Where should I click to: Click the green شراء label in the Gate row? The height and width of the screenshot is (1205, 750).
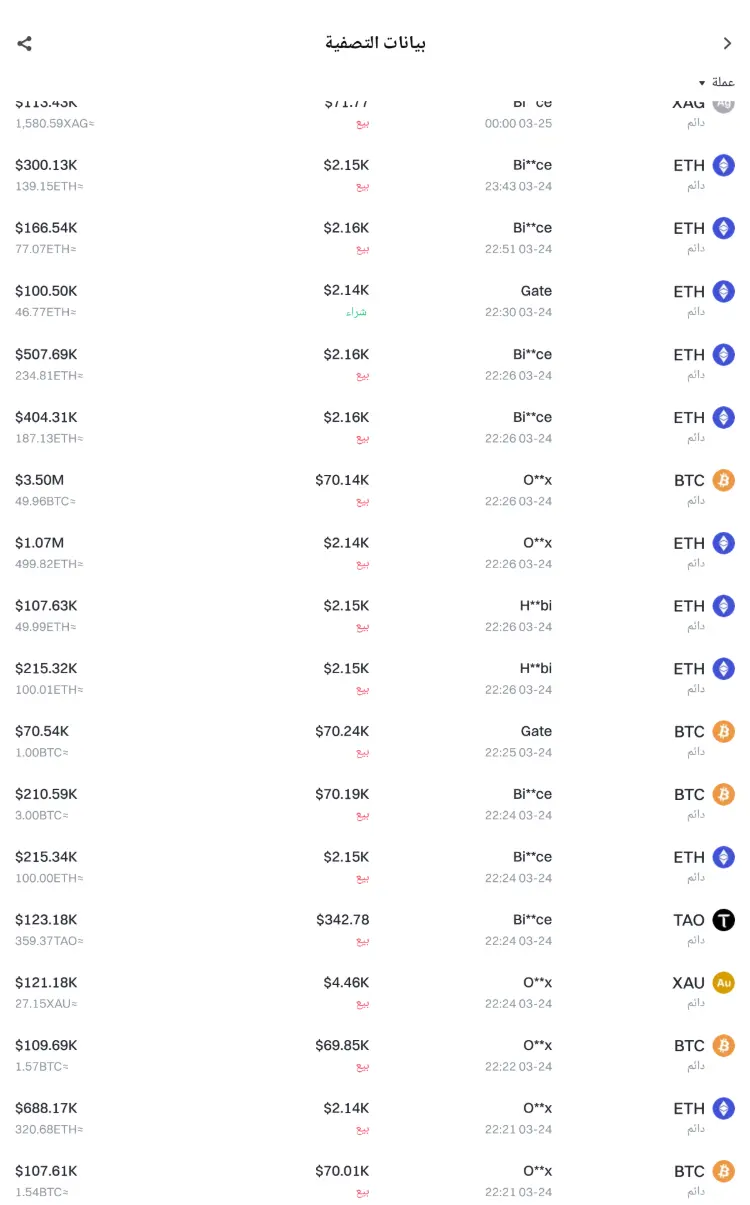pyautogui.click(x=357, y=312)
